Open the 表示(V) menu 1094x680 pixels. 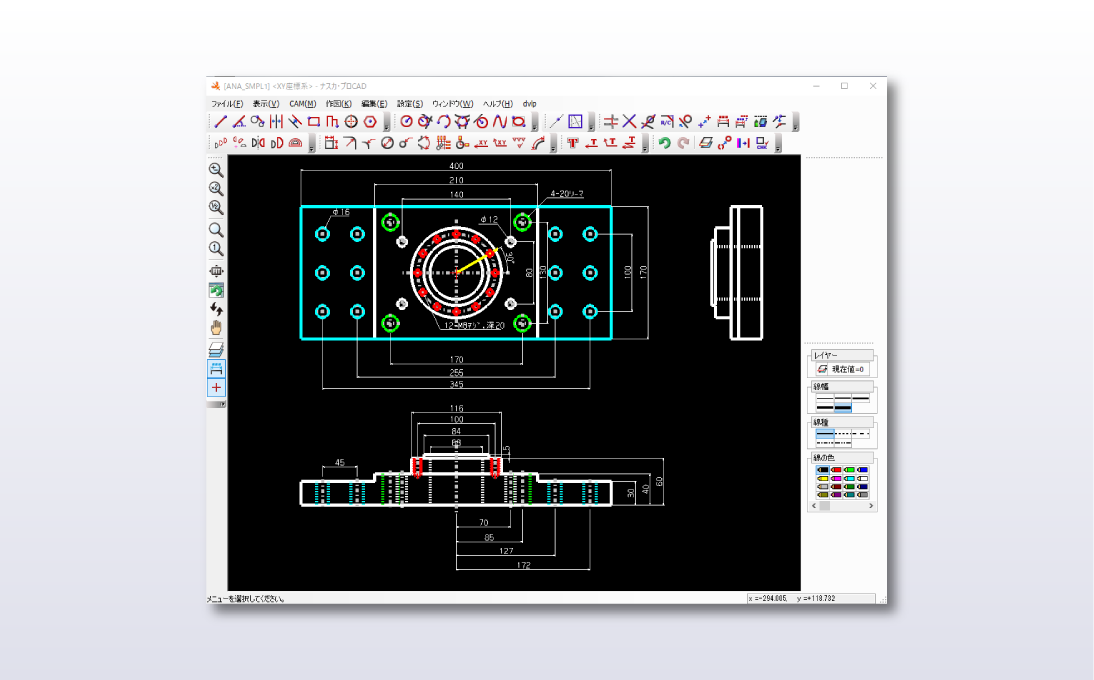pyautogui.click(x=266, y=104)
